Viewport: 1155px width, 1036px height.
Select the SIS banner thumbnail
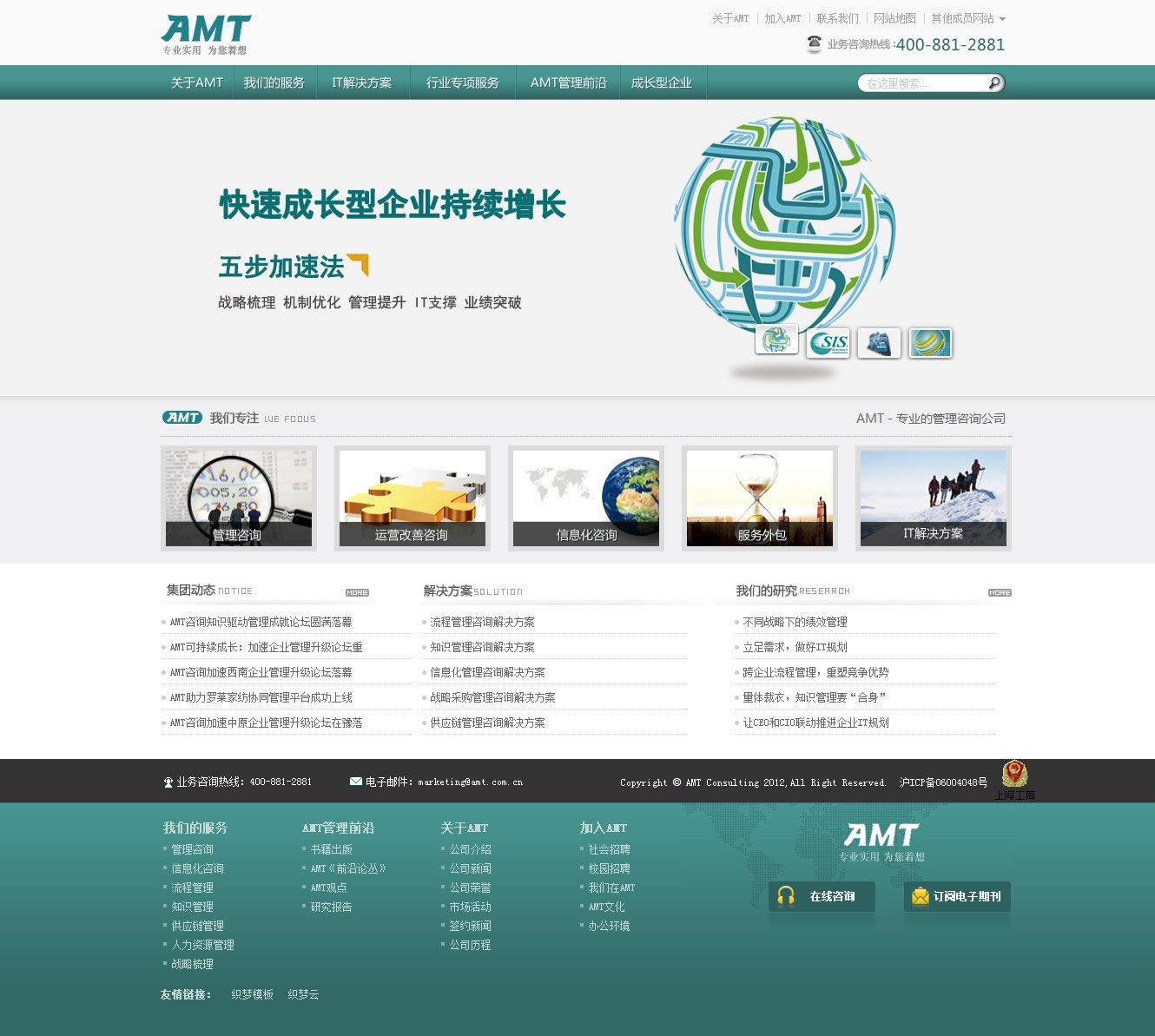[828, 342]
